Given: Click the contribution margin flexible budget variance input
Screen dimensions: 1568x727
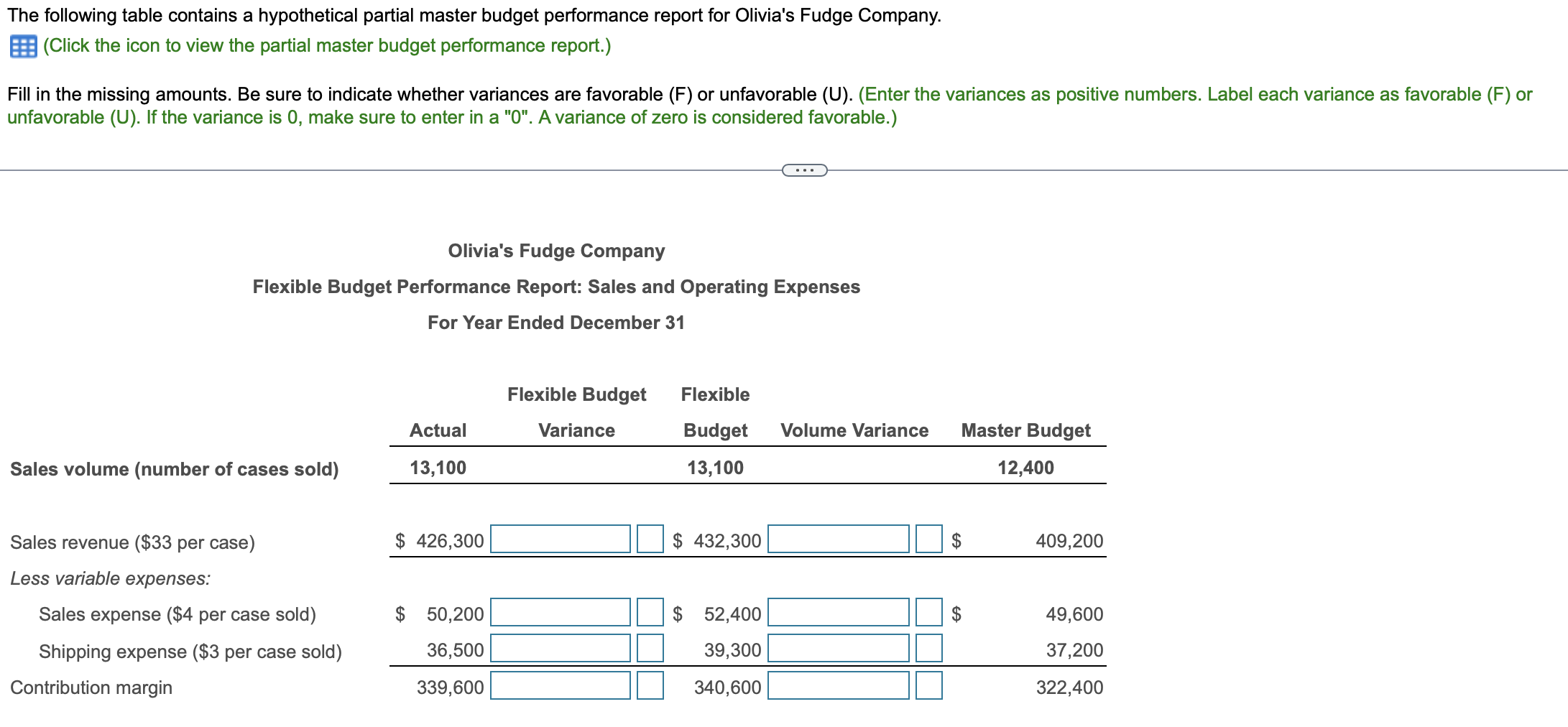Looking at the screenshot, I should pos(561,686).
